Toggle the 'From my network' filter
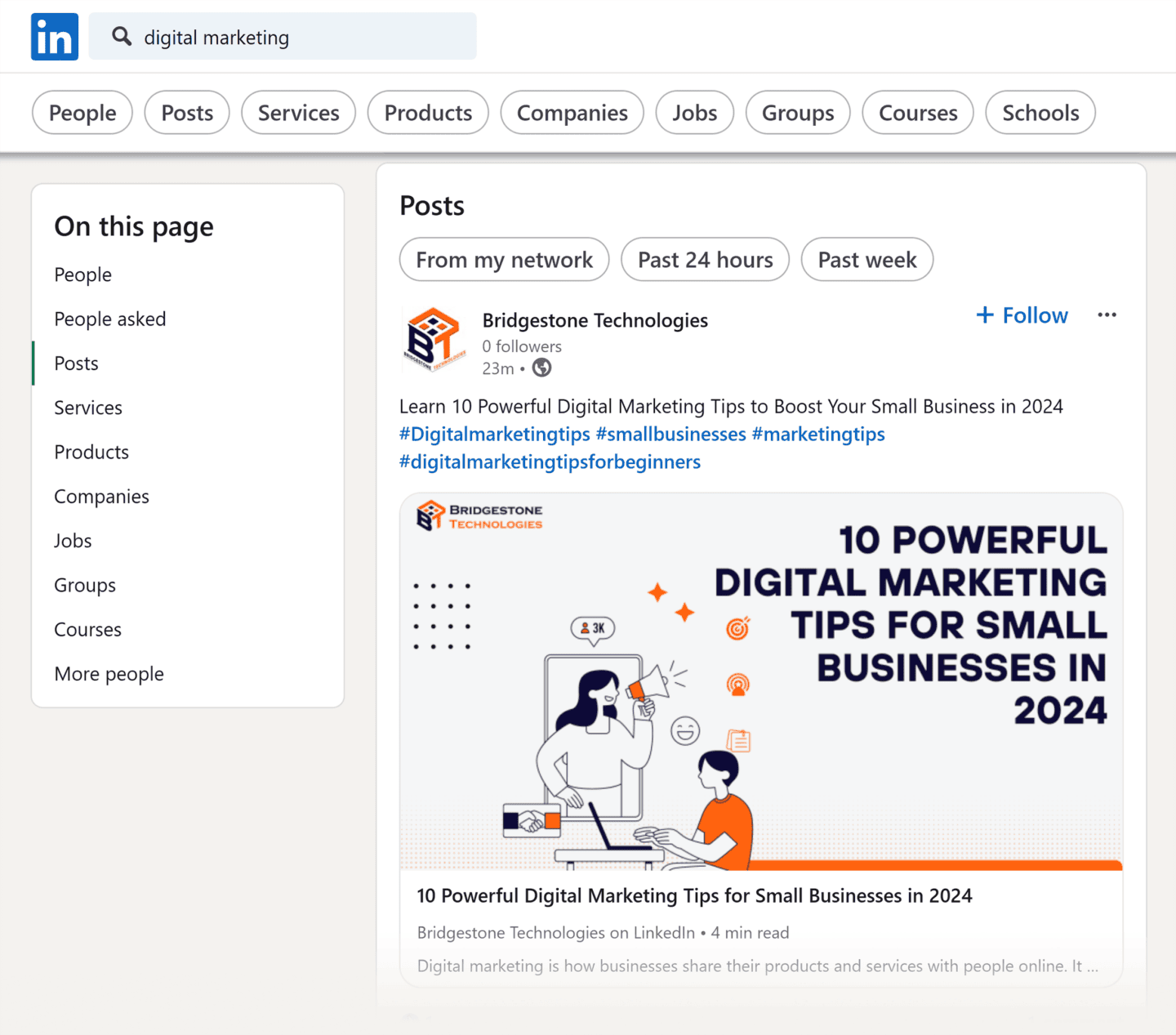This screenshot has height=1035, width=1176. coord(504,259)
